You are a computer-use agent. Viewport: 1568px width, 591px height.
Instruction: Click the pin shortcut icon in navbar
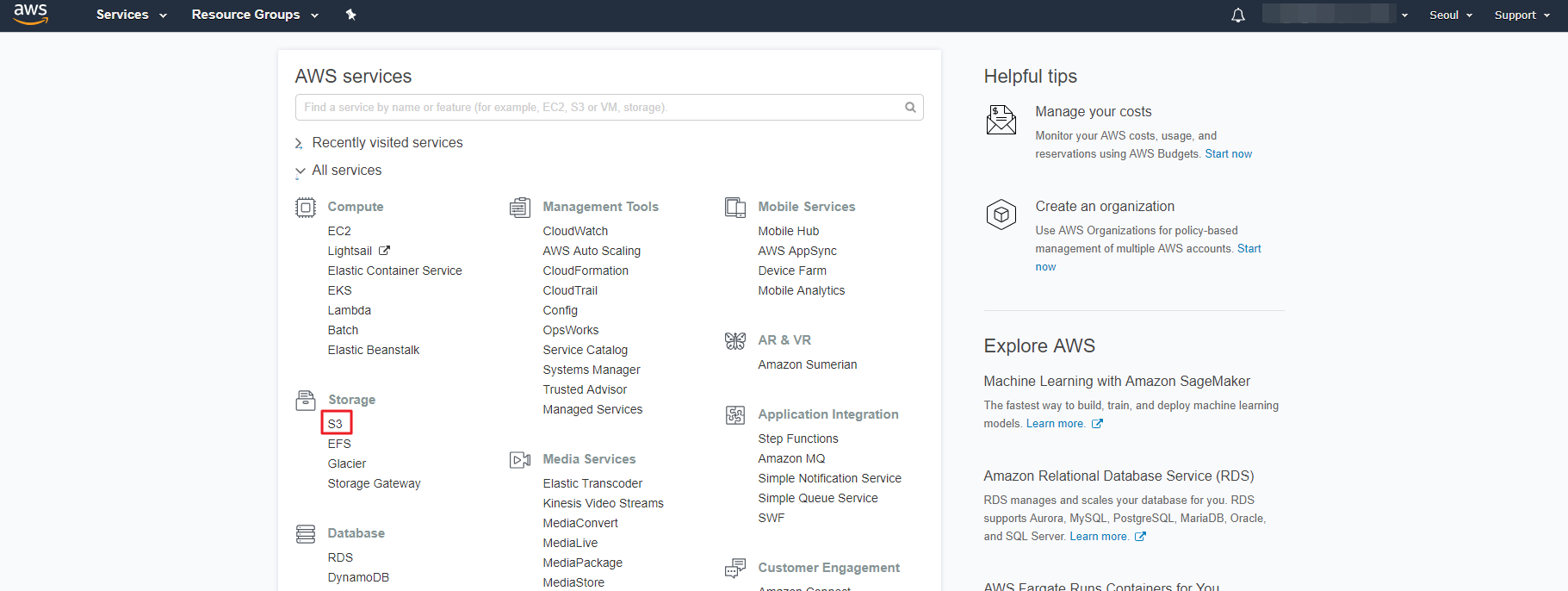[x=350, y=15]
